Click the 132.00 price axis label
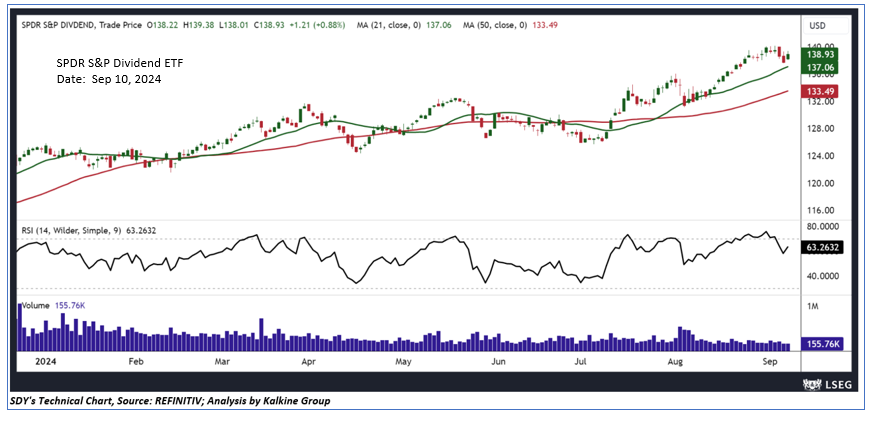The height and width of the screenshot is (429, 878). [x=819, y=102]
